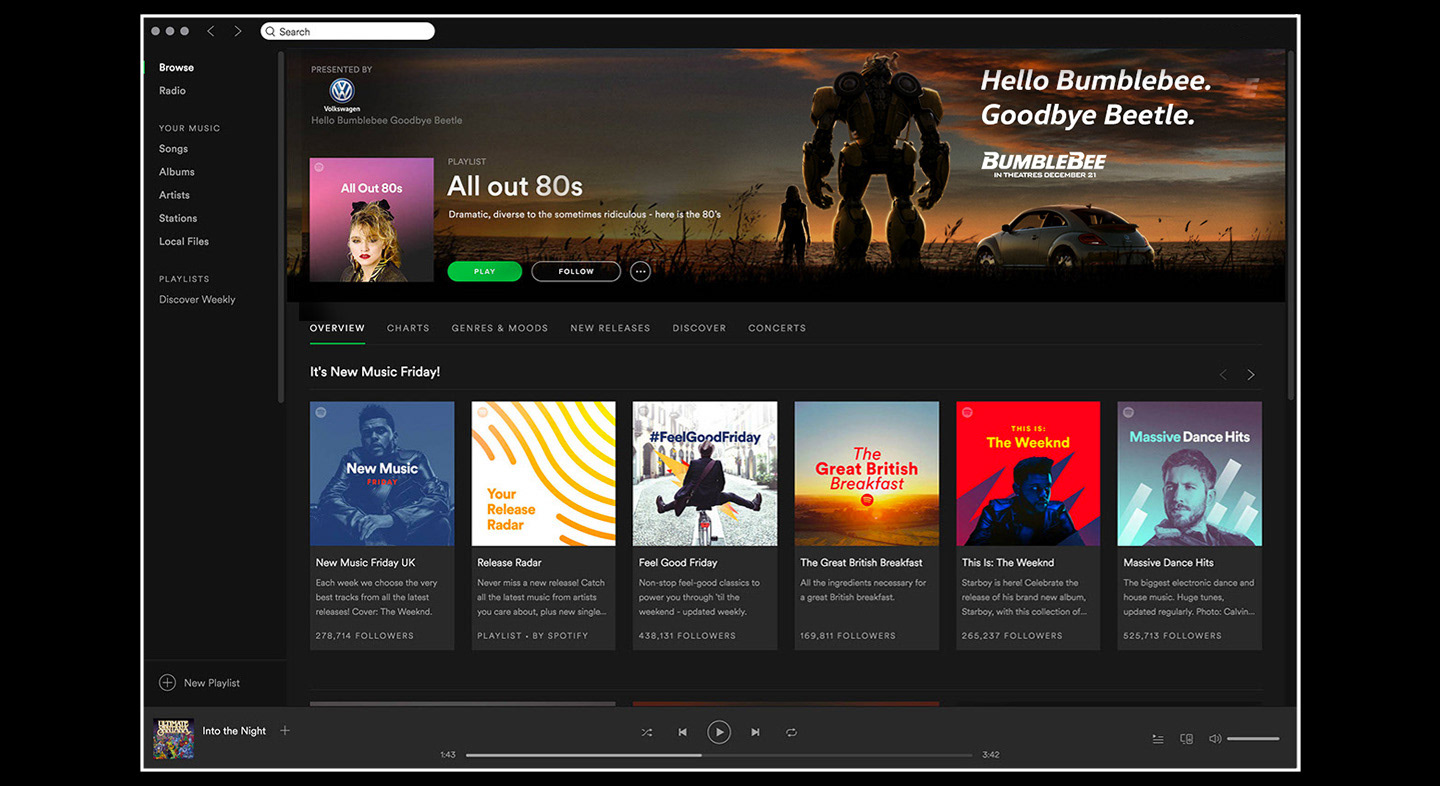Click The Great British Breakfast title

click(861, 563)
